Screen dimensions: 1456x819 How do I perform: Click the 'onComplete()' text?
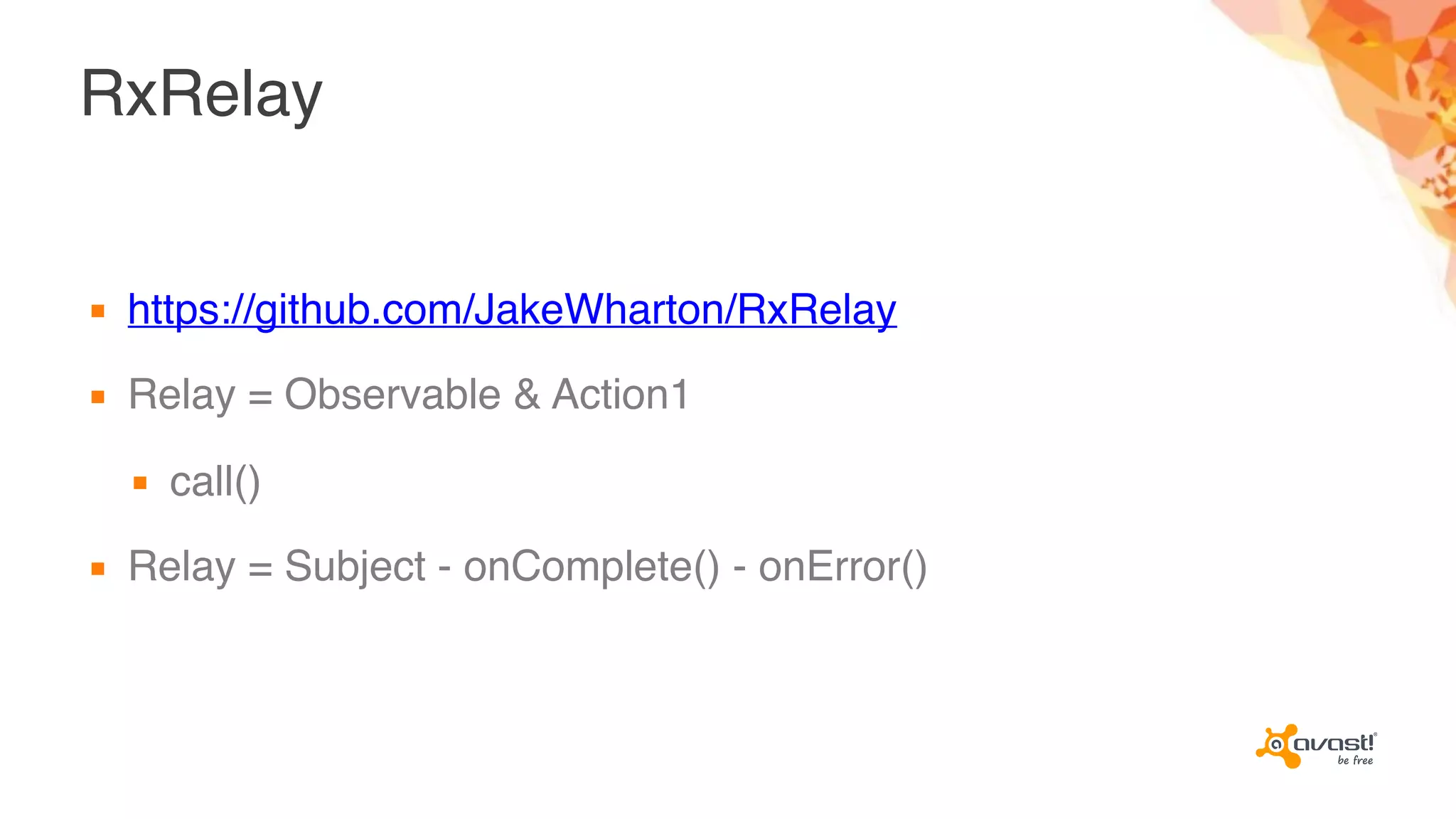591,567
